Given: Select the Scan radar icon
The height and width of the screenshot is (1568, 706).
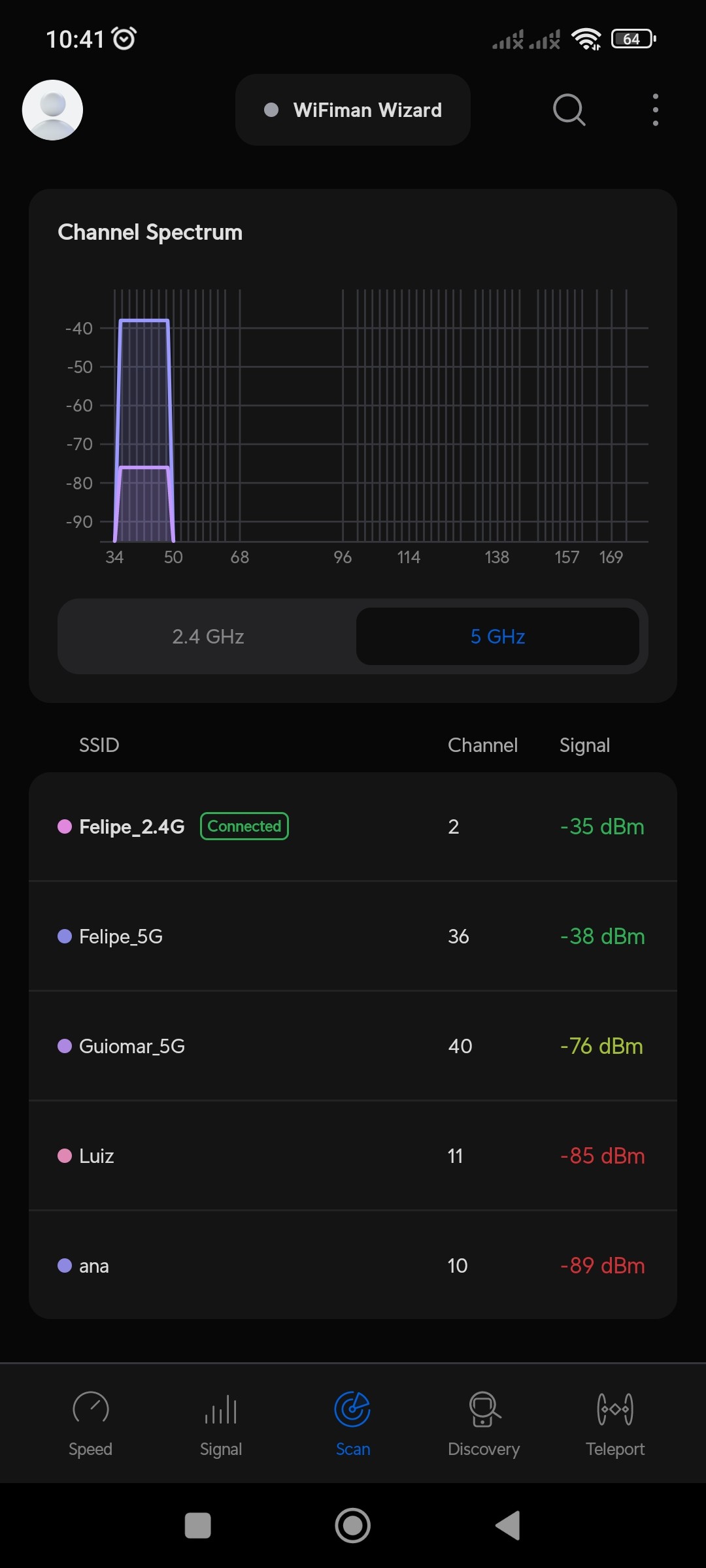Looking at the screenshot, I should (x=352, y=1409).
